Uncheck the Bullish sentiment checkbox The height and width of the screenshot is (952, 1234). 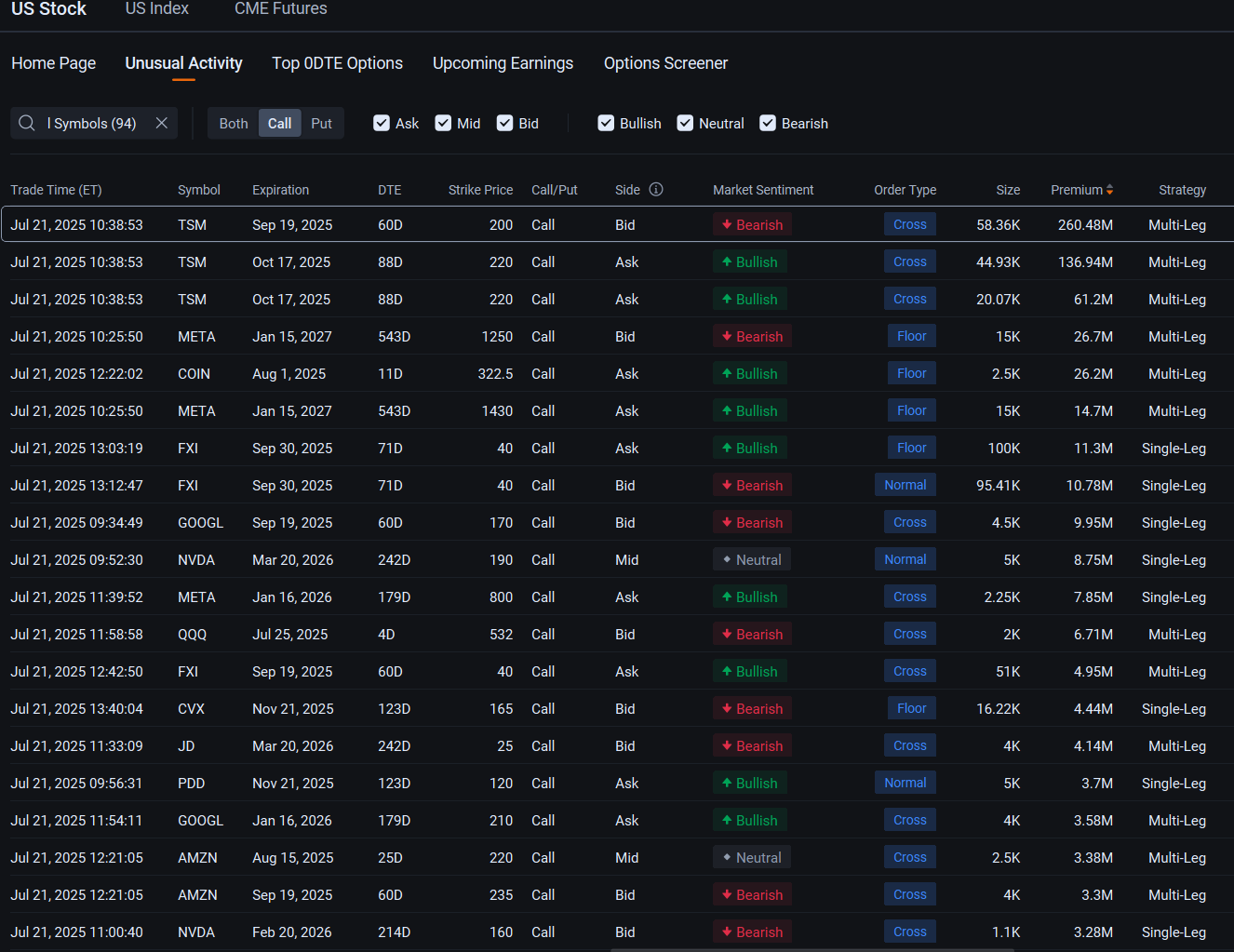tap(606, 123)
